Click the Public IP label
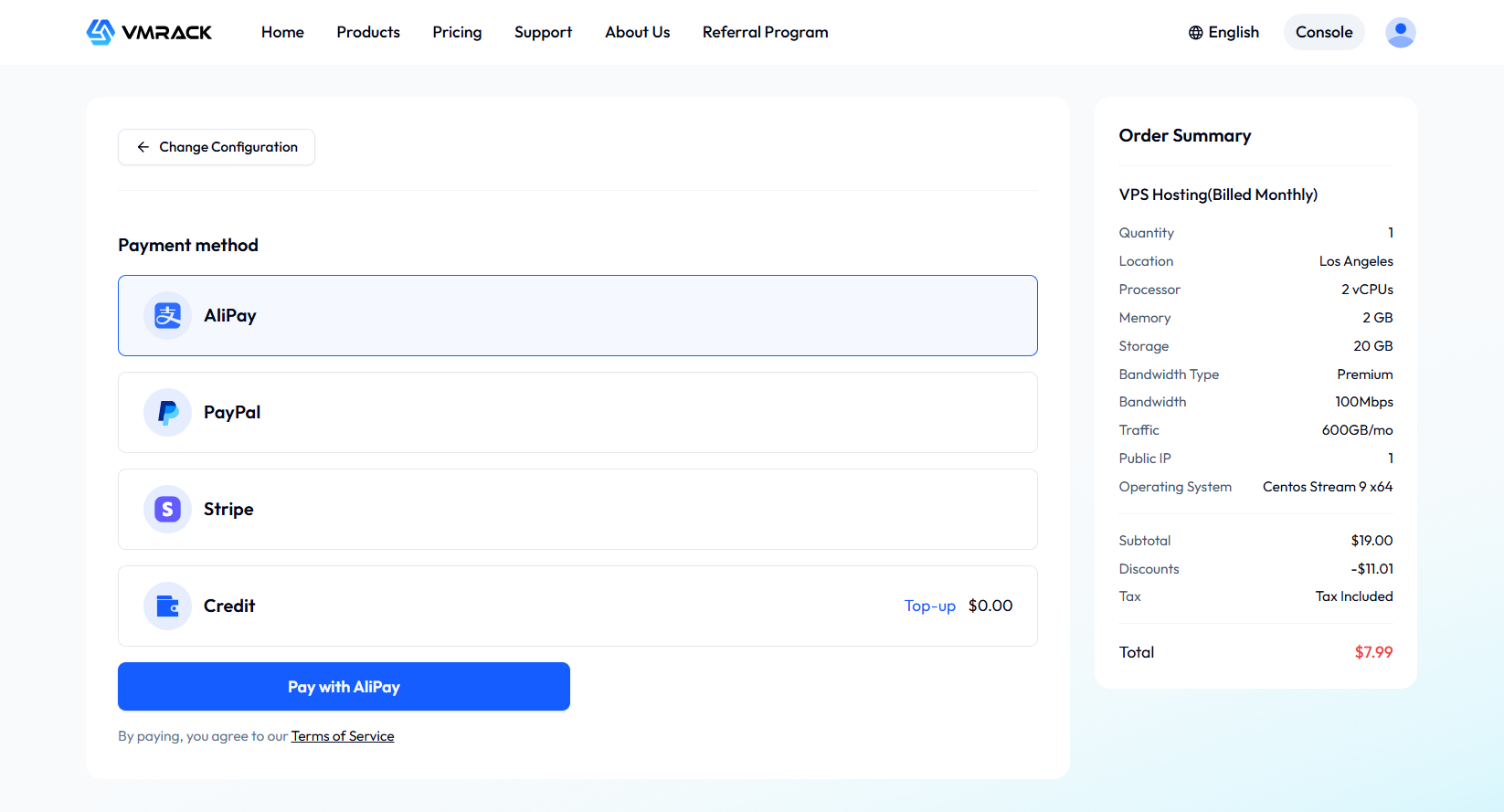This screenshot has width=1504, height=812. point(1145,459)
